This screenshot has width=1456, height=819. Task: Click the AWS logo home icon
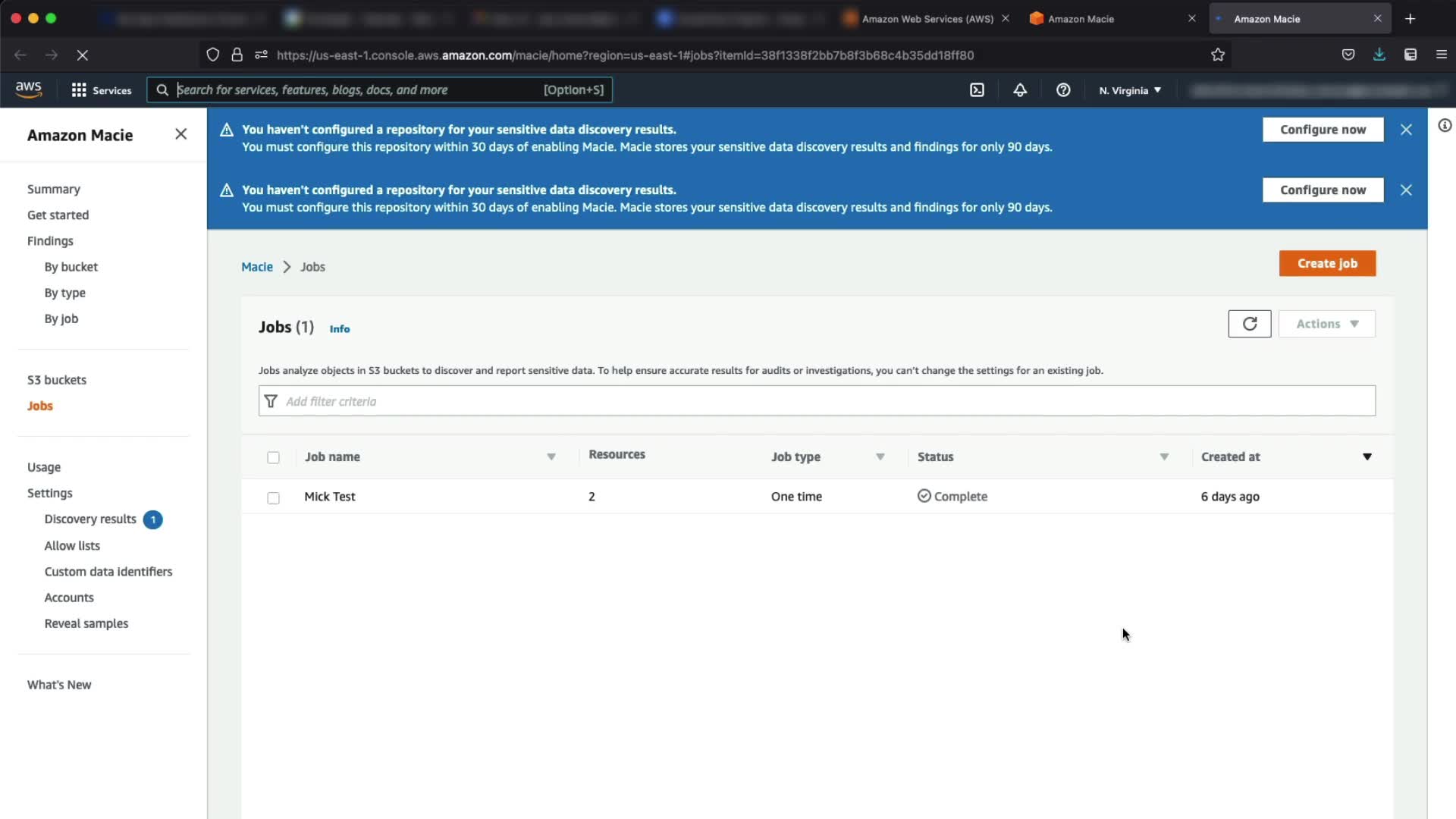point(29,89)
